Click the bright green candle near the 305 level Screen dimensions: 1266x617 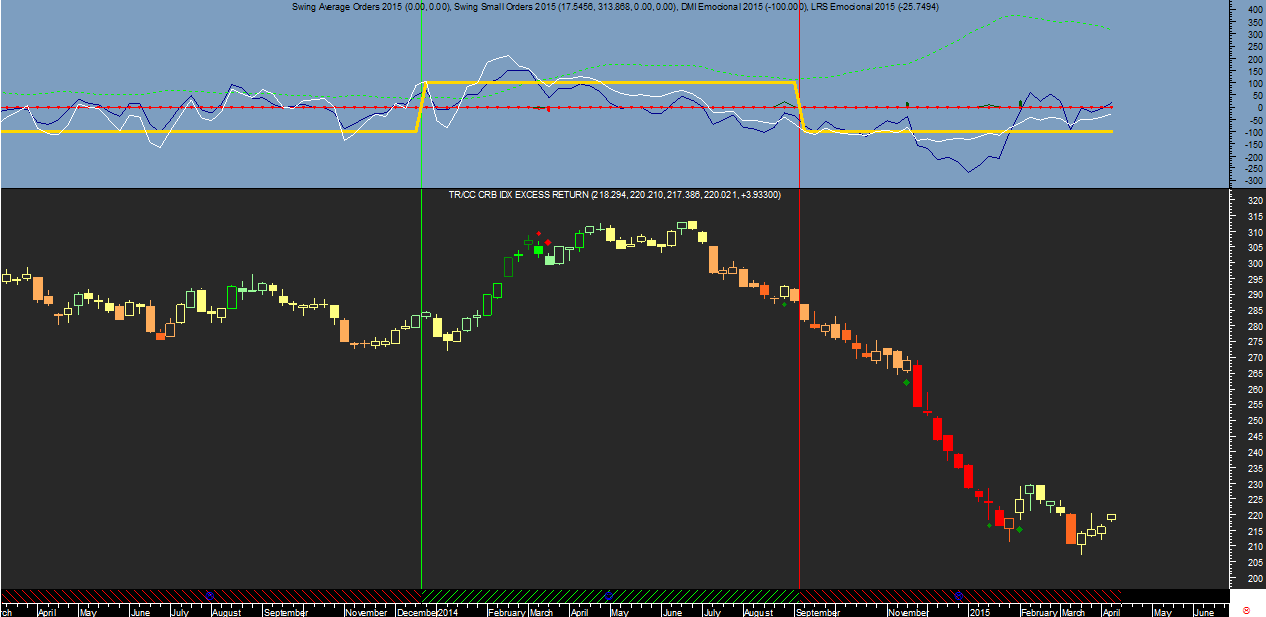538,250
